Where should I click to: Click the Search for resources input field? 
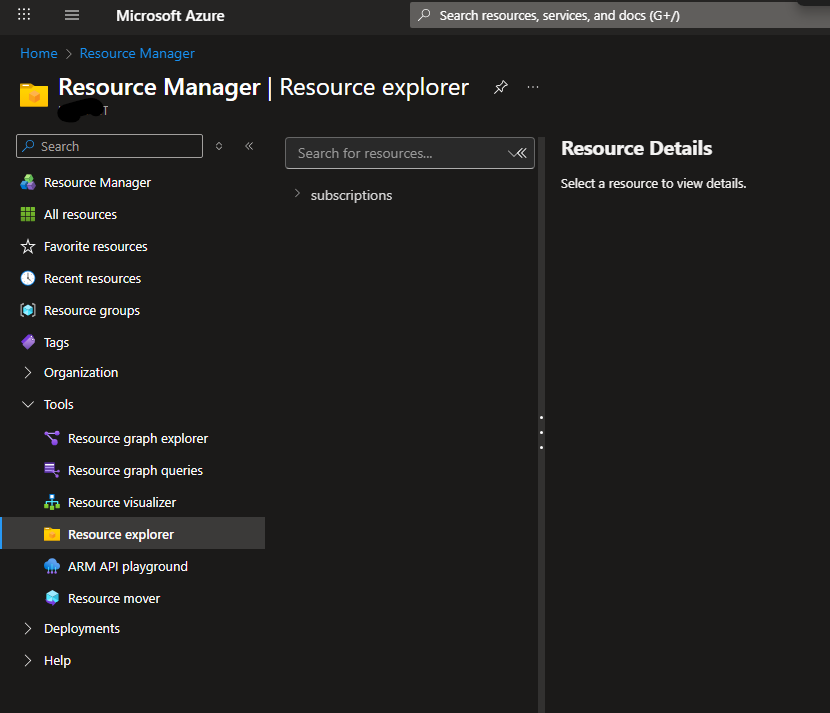(x=398, y=153)
